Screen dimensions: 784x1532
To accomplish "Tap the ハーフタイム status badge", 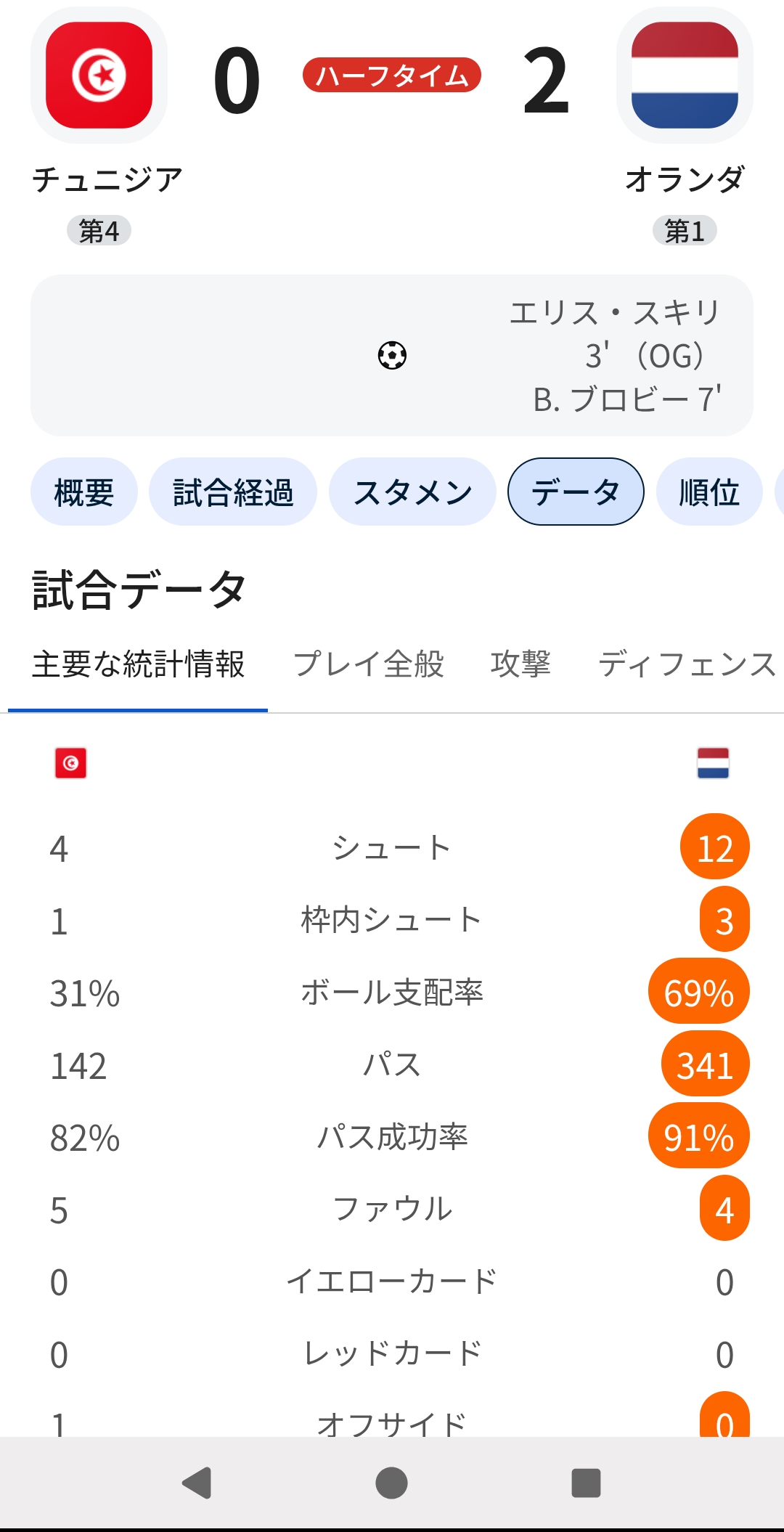I will [x=392, y=75].
